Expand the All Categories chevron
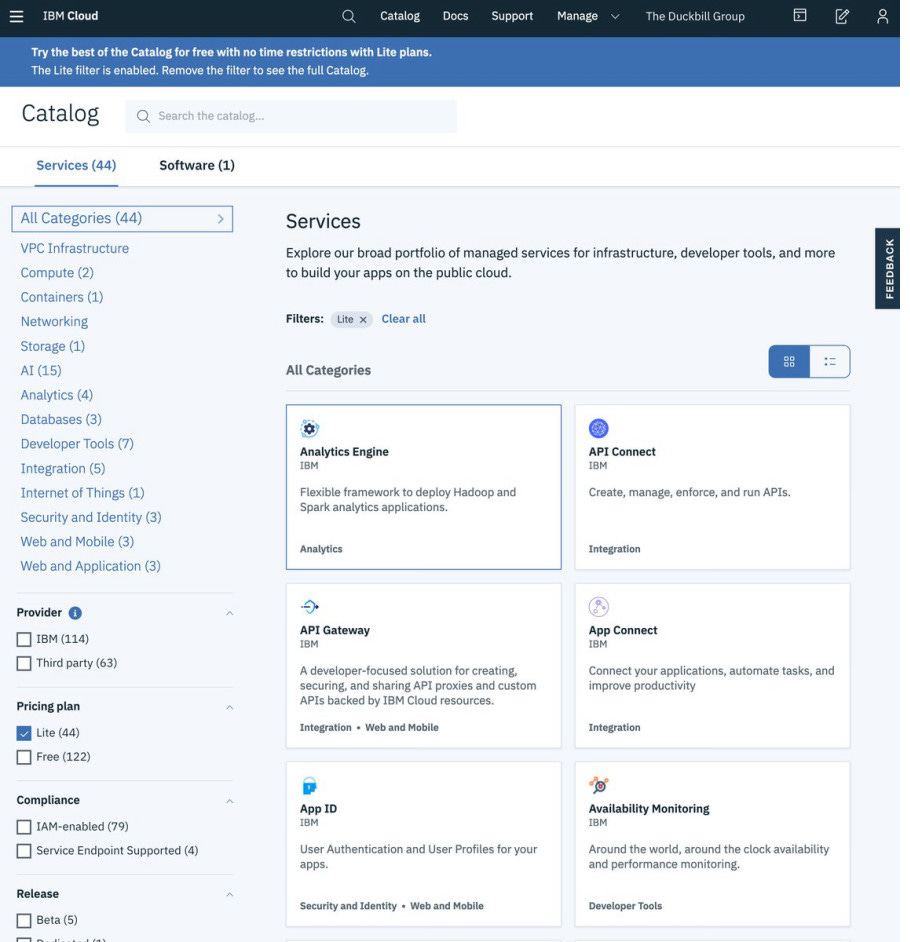Screen dimensions: 910x942 coord(220,219)
